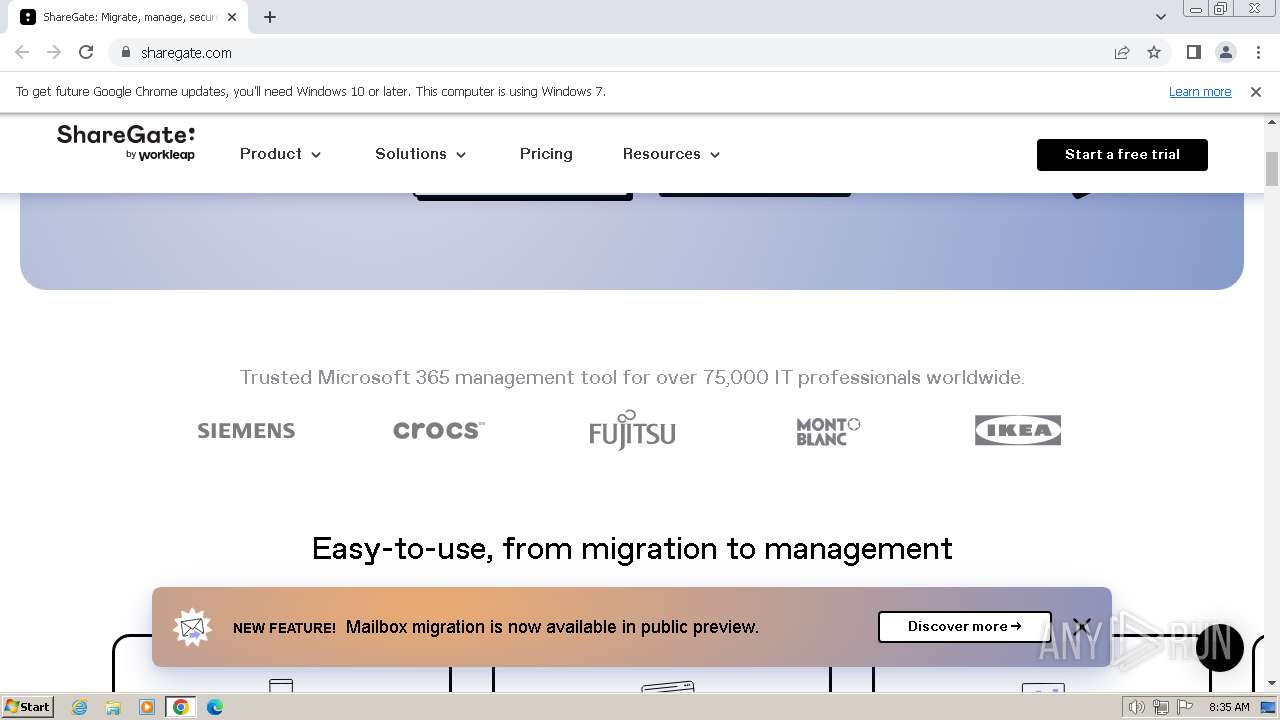Click the Siemens logo
Screen dimensions: 1280x720
coord(246,431)
